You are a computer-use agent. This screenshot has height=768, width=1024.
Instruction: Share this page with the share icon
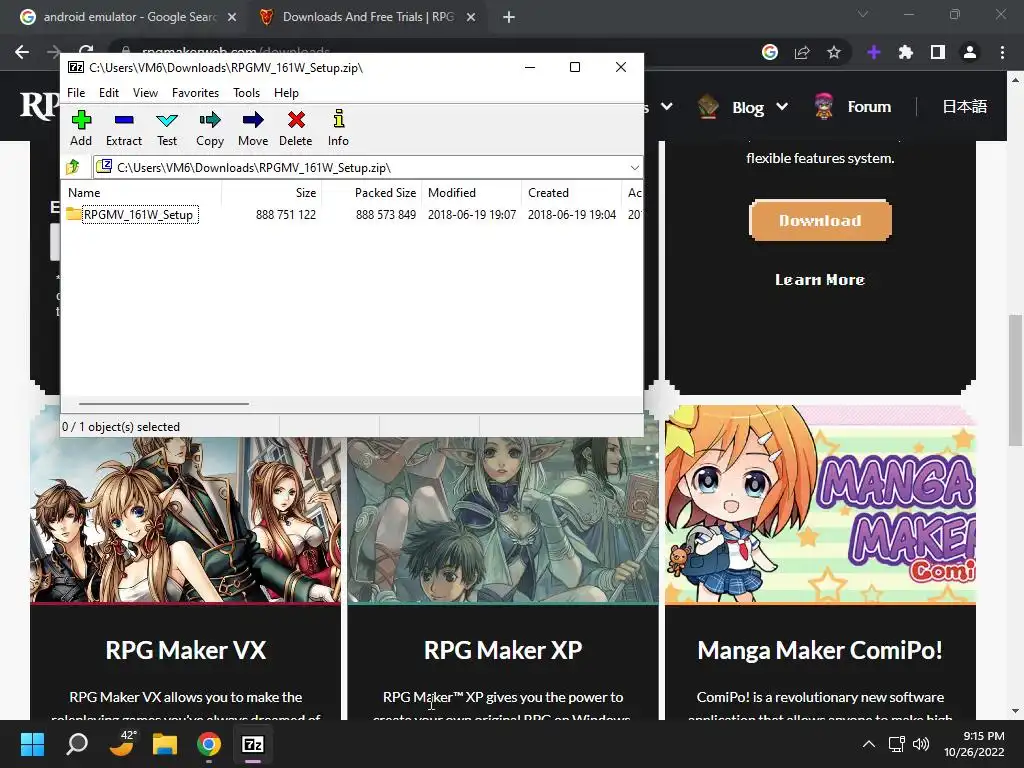pyautogui.click(x=802, y=52)
